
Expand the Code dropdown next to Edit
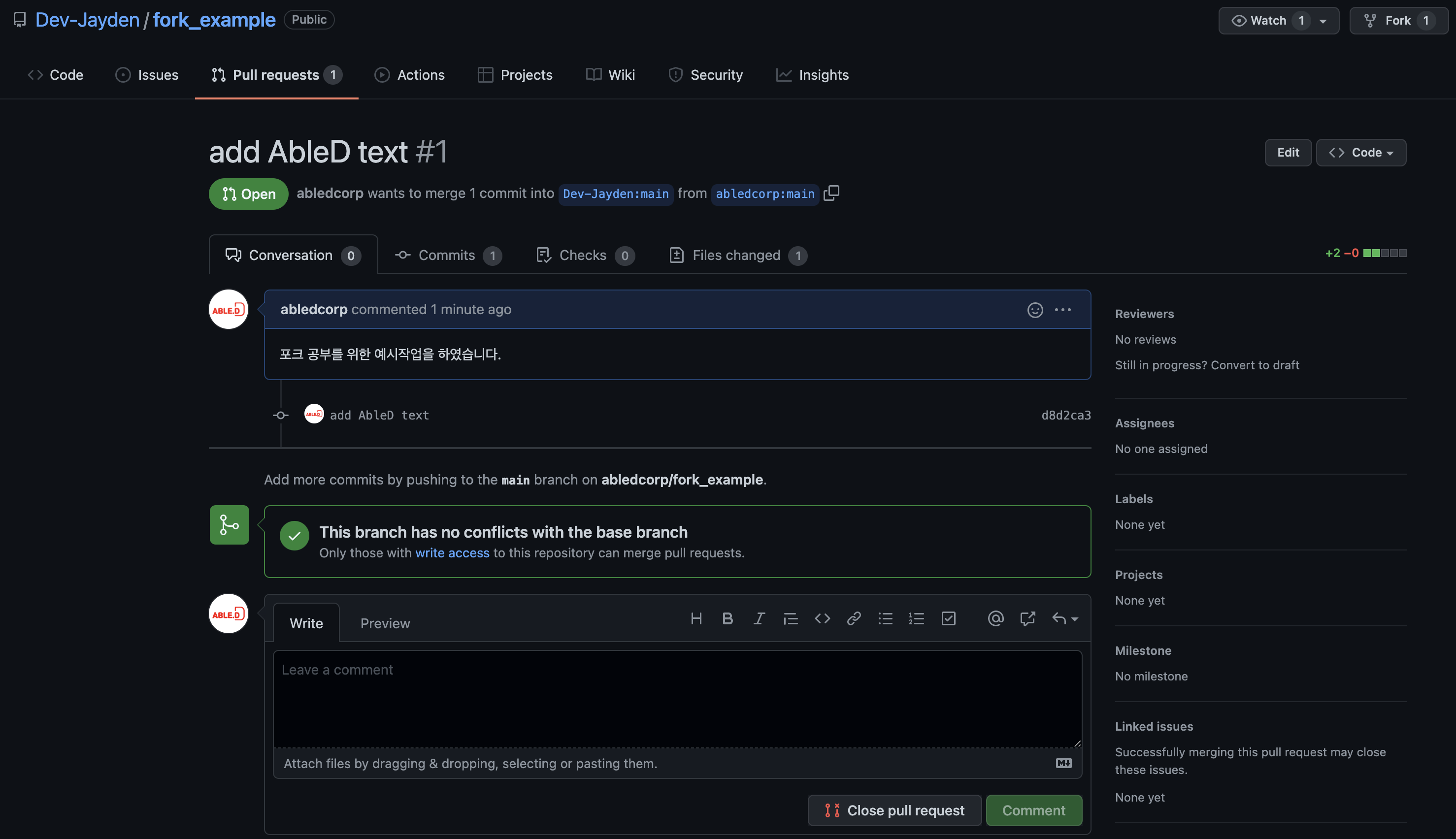click(1361, 153)
